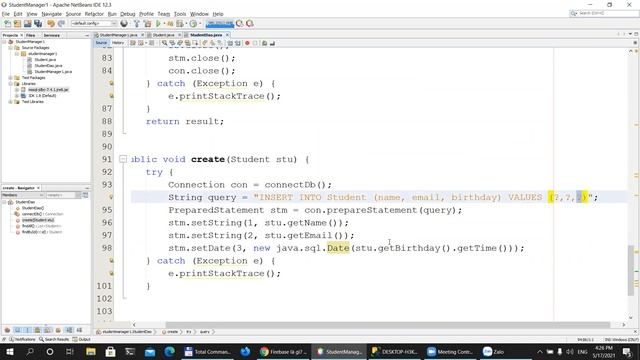Run the project with green play icon

coord(158,24)
